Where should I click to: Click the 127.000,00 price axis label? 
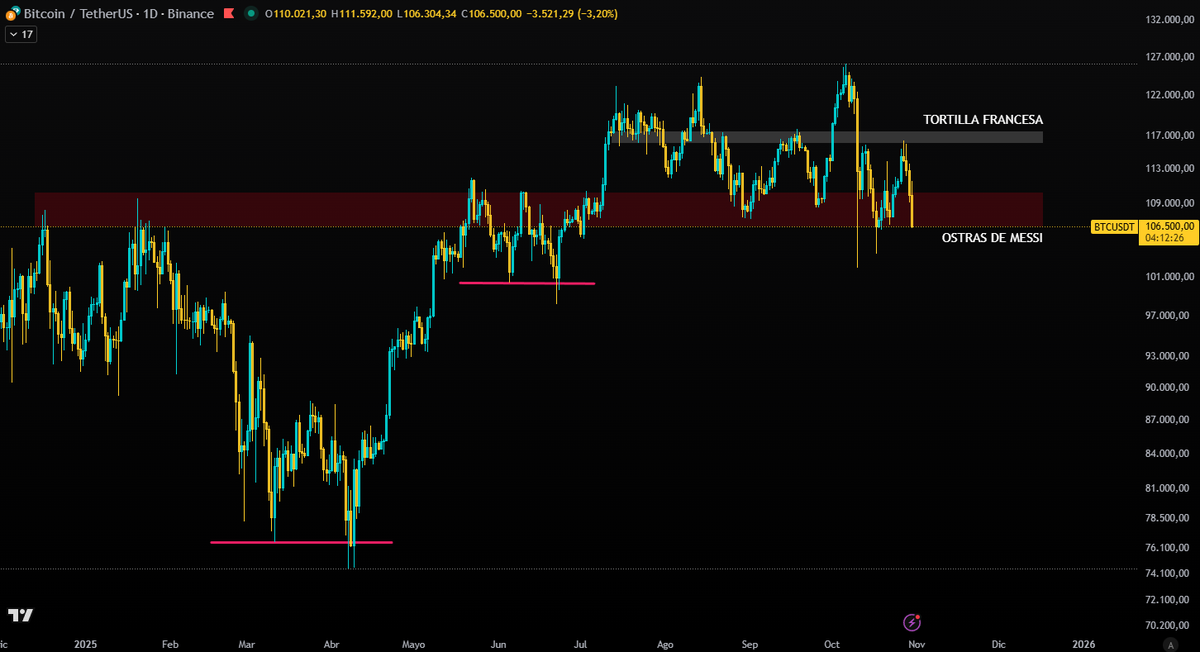(1168, 57)
